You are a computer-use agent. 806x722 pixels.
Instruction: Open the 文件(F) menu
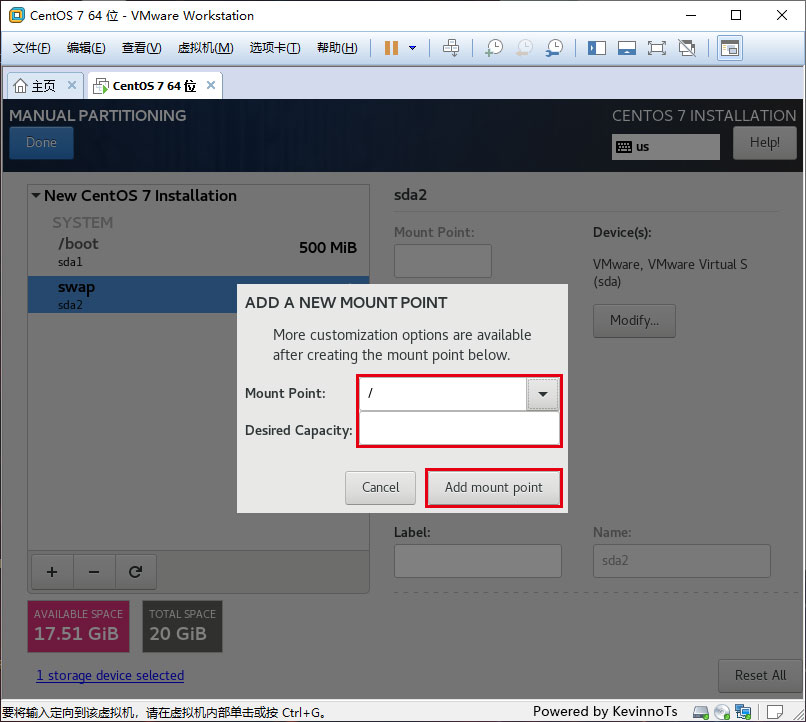coord(31,48)
